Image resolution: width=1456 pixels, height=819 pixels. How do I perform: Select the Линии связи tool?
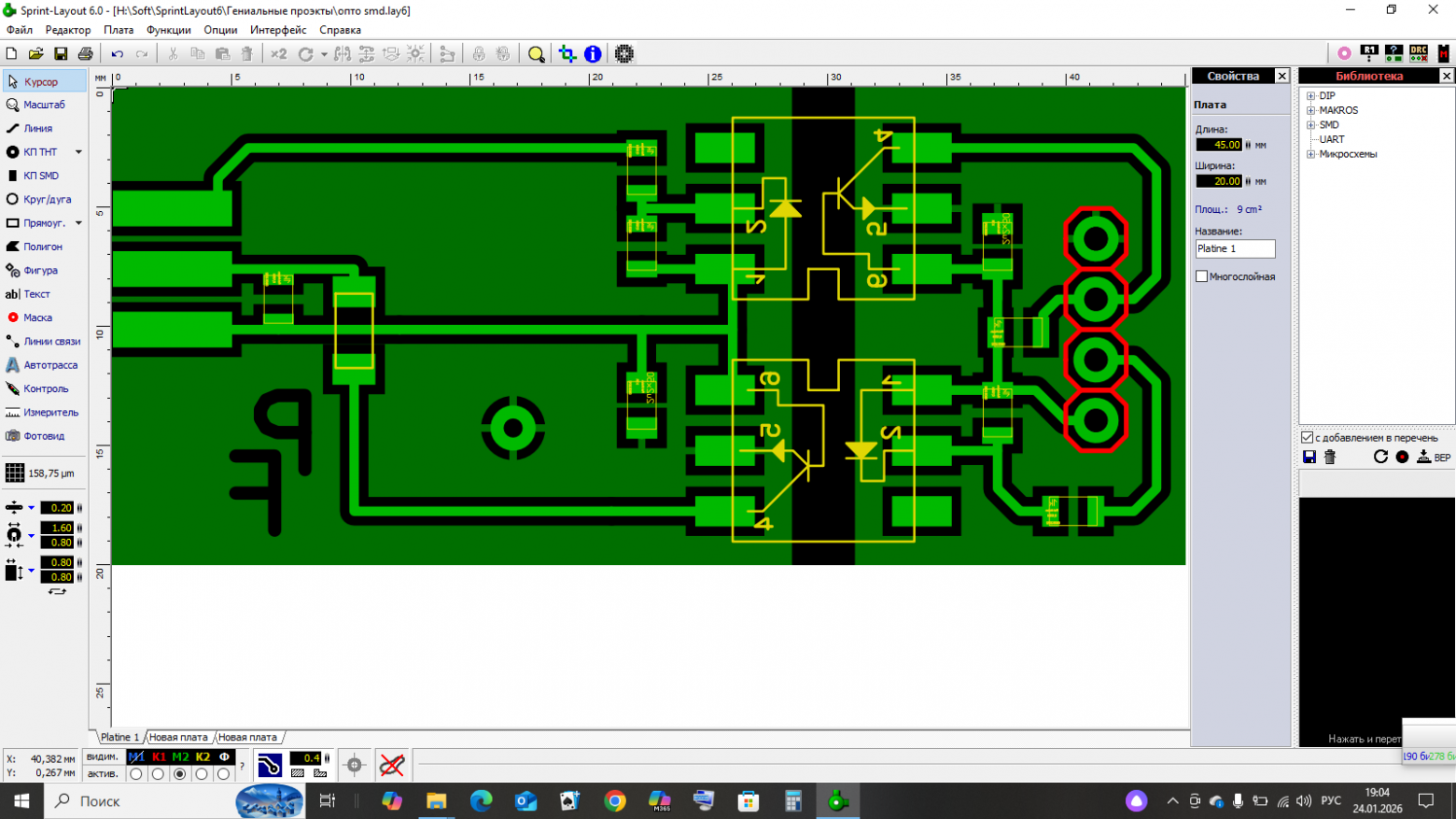pos(45,341)
